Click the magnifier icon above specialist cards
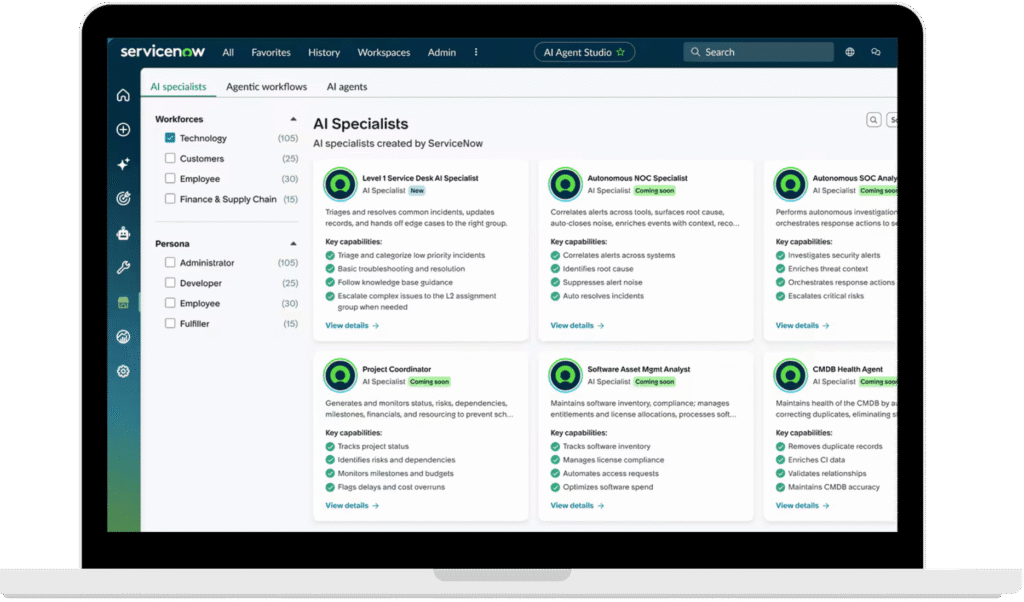This screenshot has width=1024, height=602. [873, 120]
